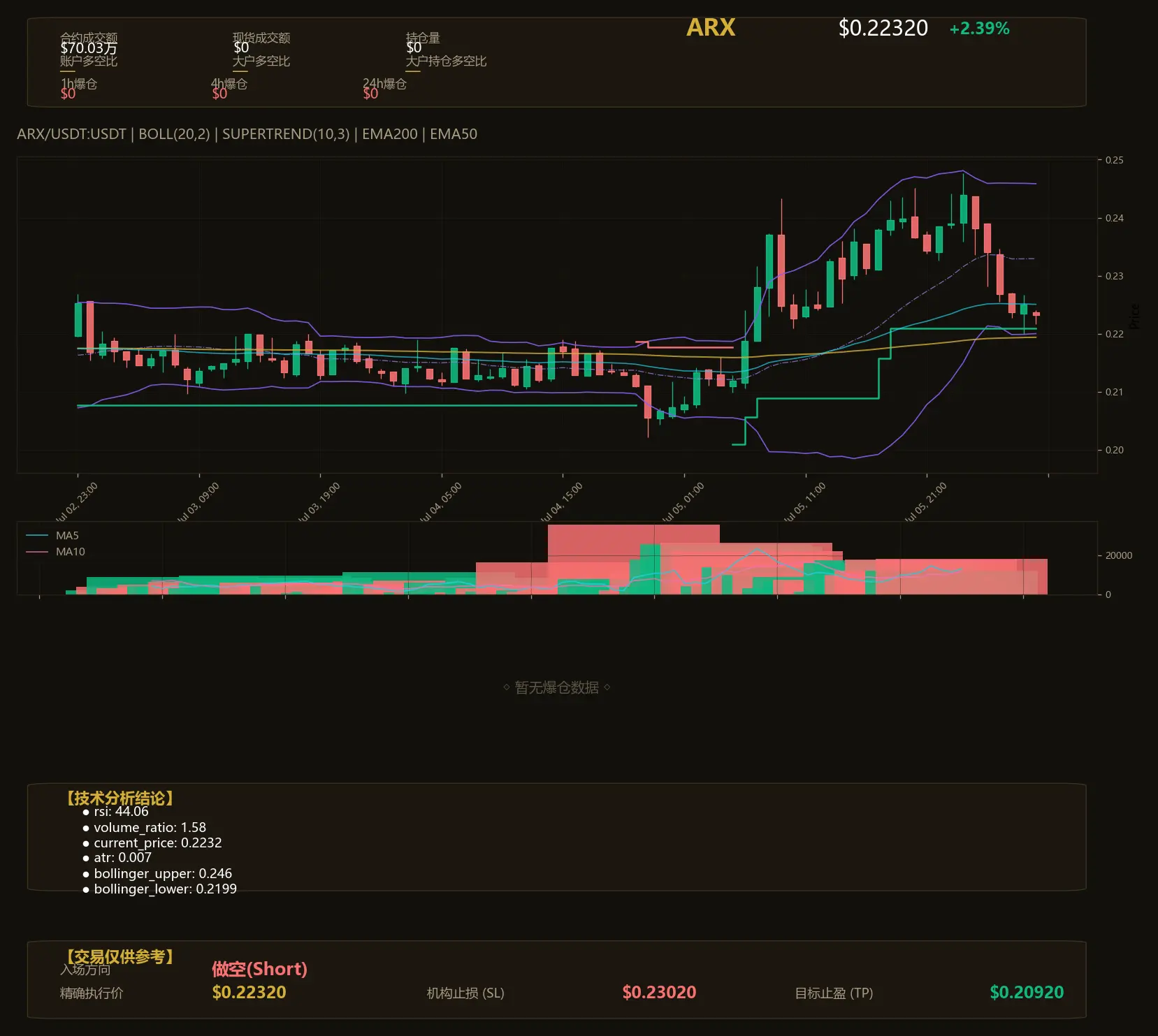
Task: Click the ARX ticker symbol heading
Action: (x=711, y=28)
